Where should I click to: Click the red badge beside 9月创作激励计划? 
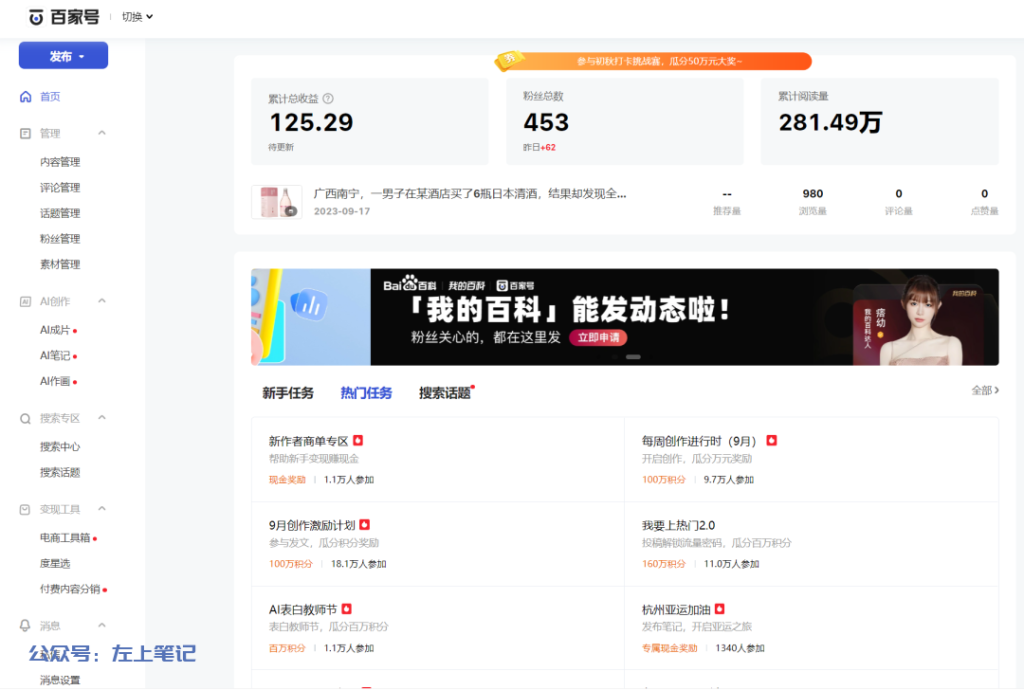(365, 524)
